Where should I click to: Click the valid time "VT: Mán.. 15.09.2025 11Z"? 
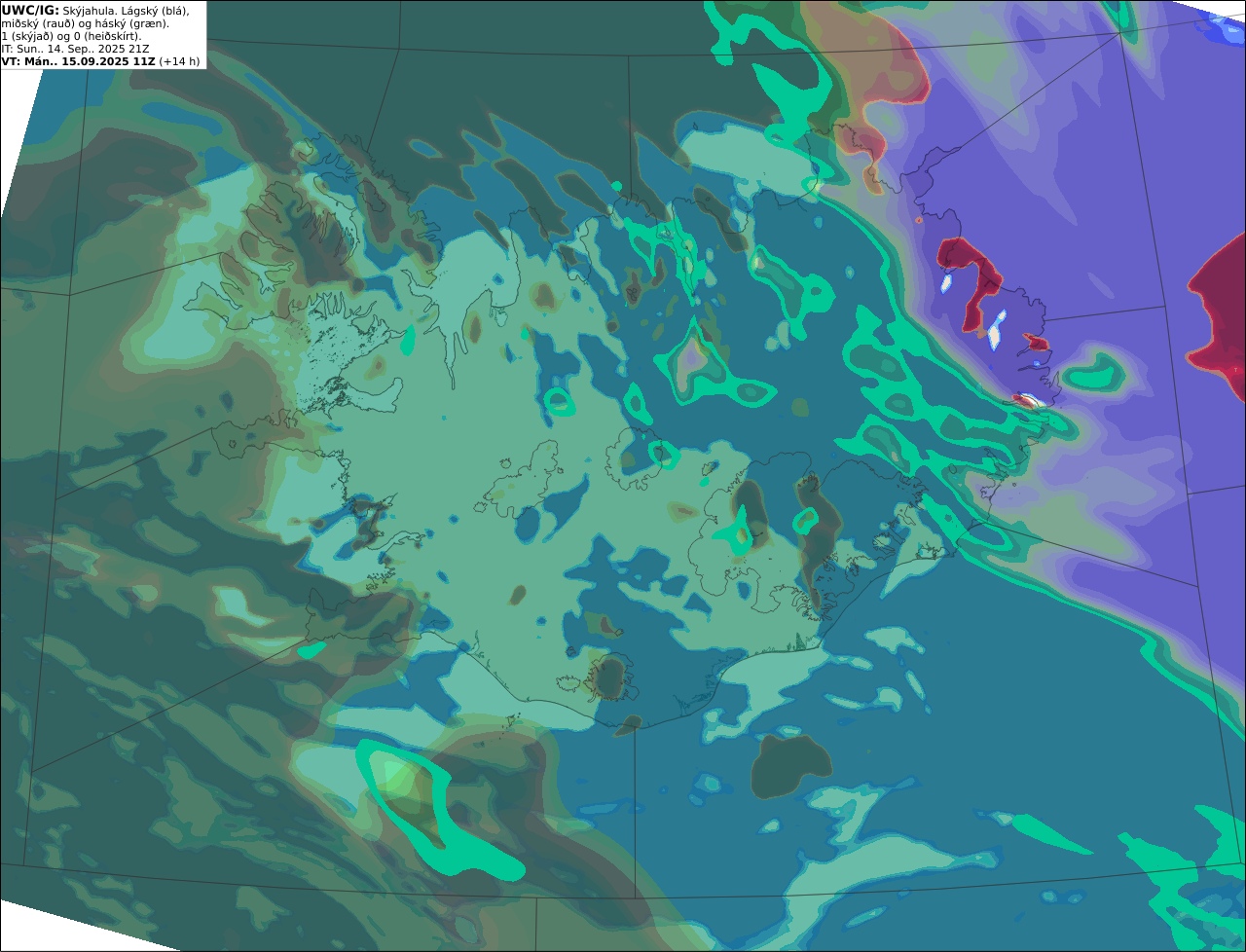point(78,61)
